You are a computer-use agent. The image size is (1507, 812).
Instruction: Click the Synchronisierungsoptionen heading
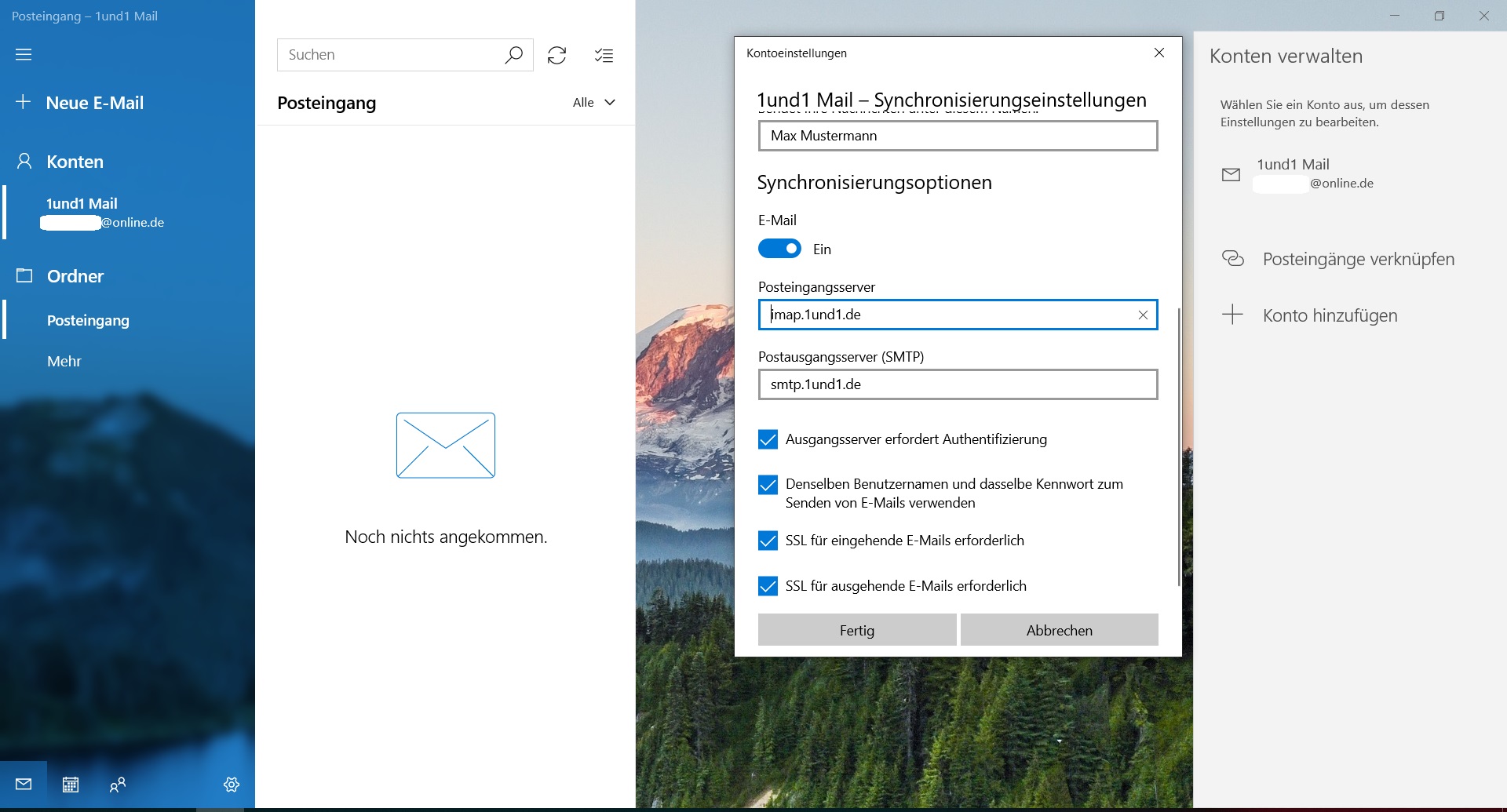tap(874, 182)
